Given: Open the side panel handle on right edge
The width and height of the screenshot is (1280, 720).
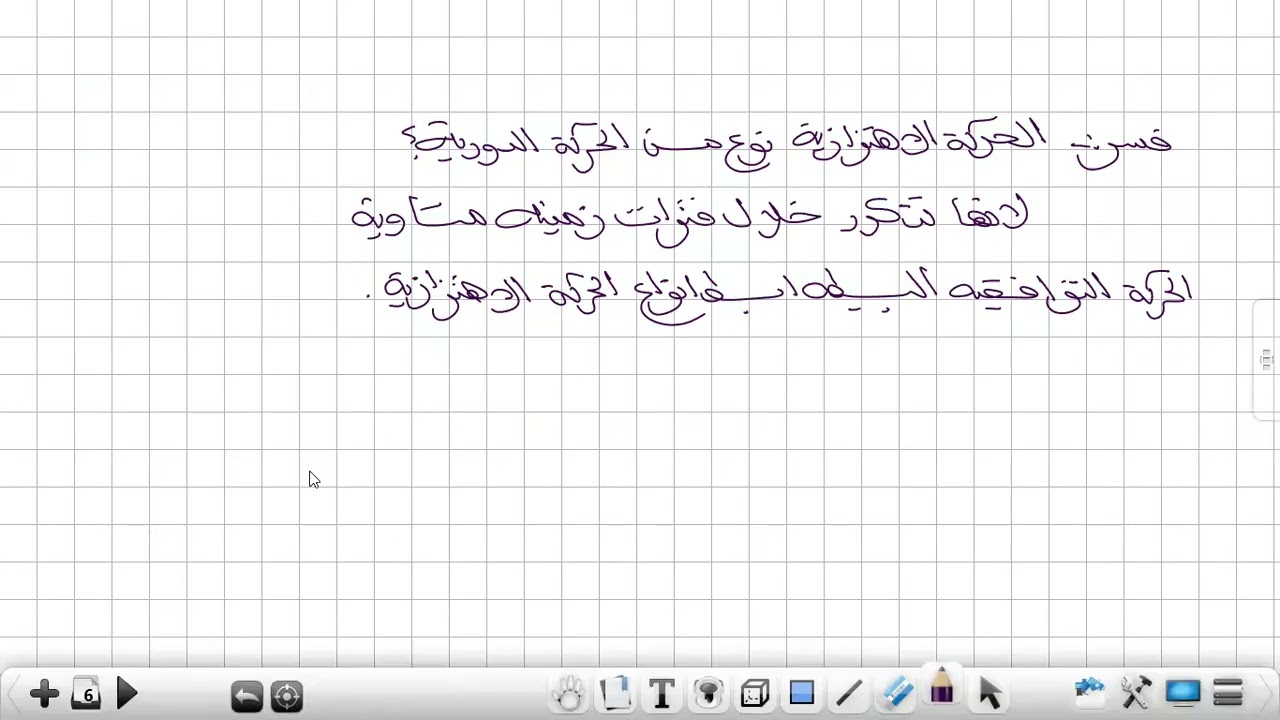Looking at the screenshot, I should (1266, 359).
